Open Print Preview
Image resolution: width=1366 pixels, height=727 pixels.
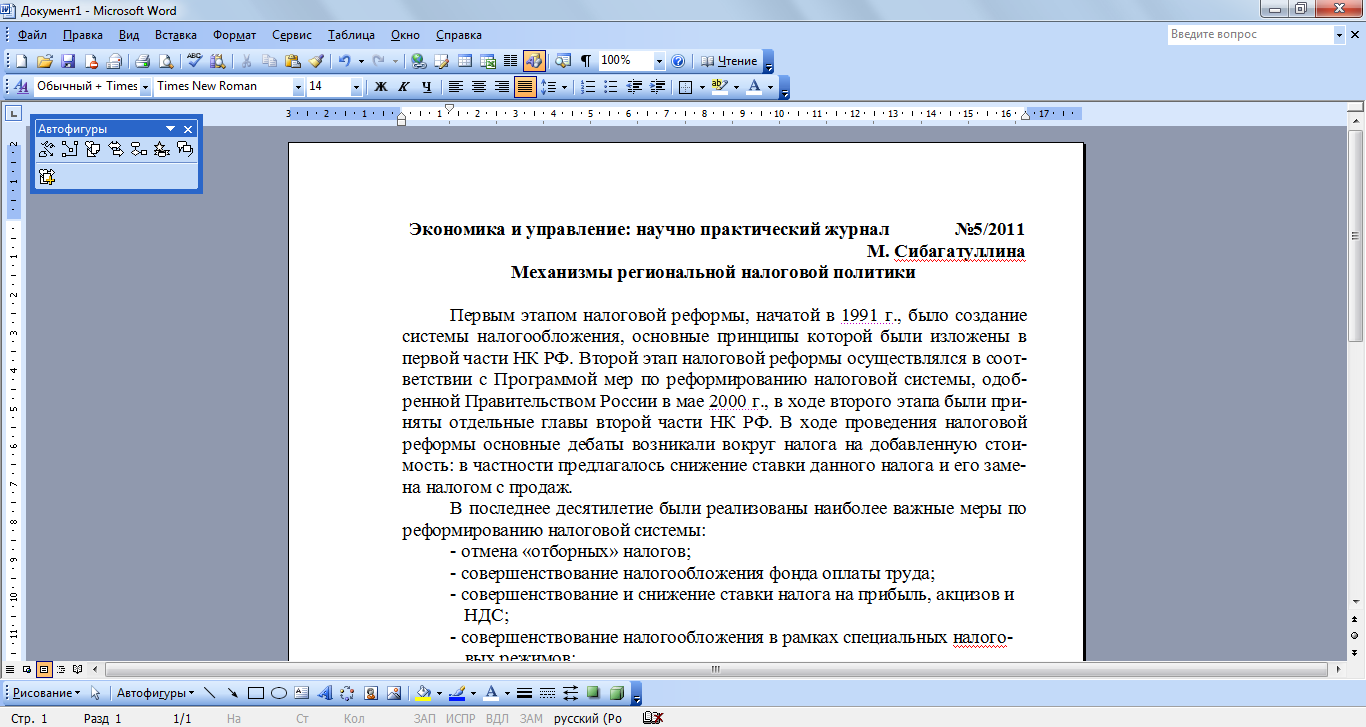point(164,61)
